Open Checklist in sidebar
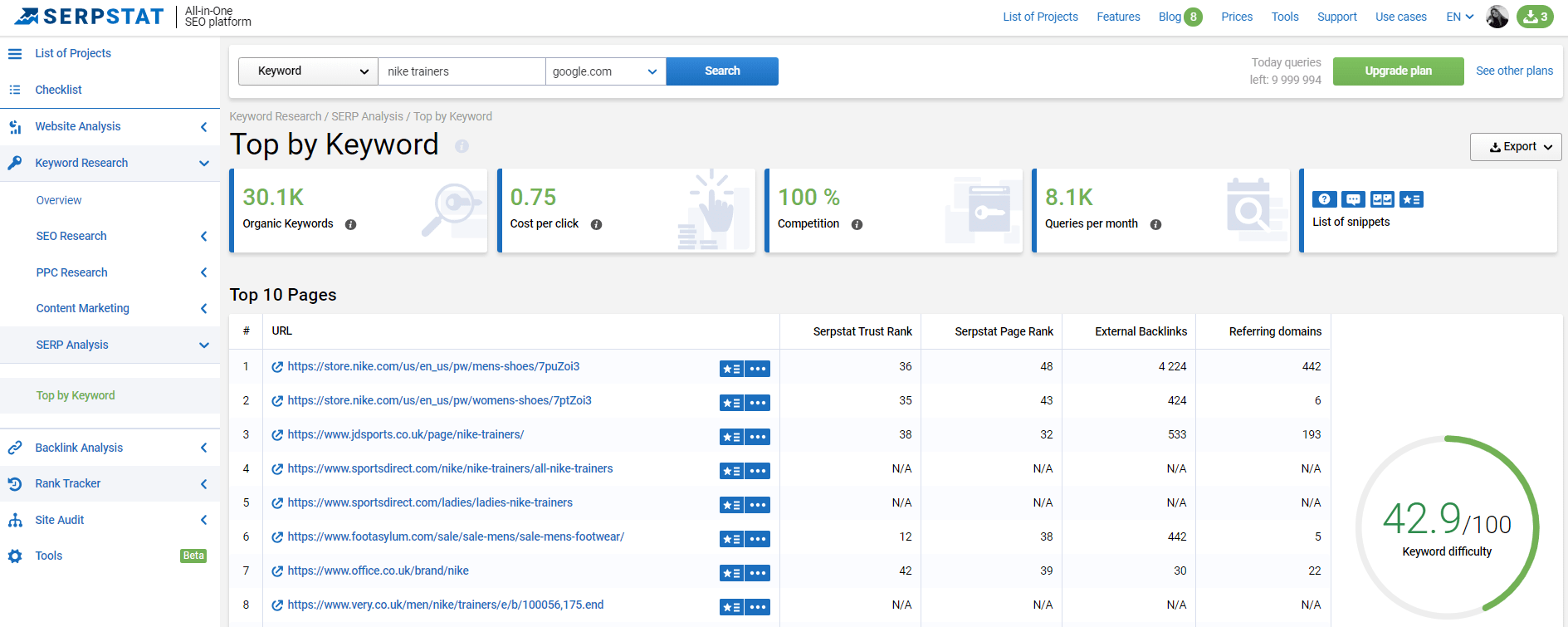This screenshot has width=1568, height=627. (58, 90)
